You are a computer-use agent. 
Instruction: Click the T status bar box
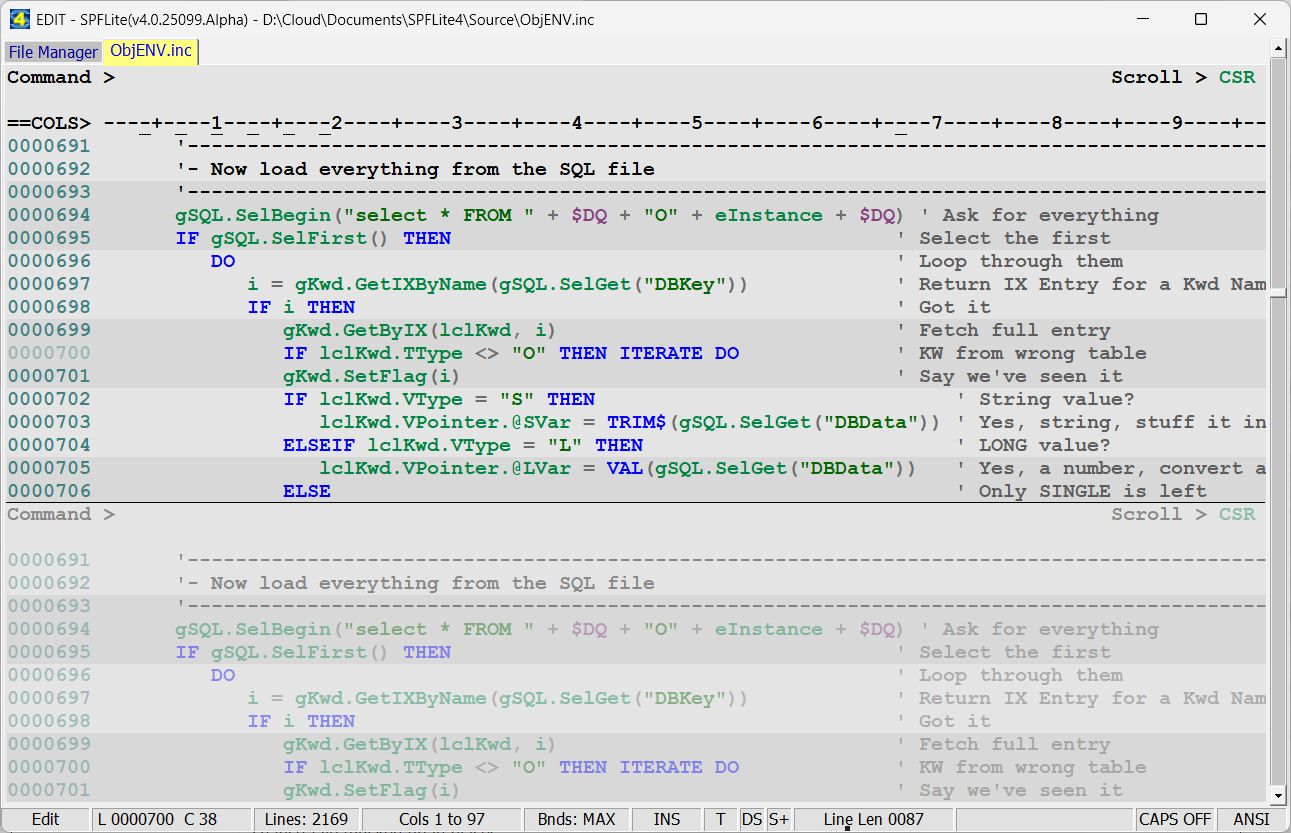[720, 819]
